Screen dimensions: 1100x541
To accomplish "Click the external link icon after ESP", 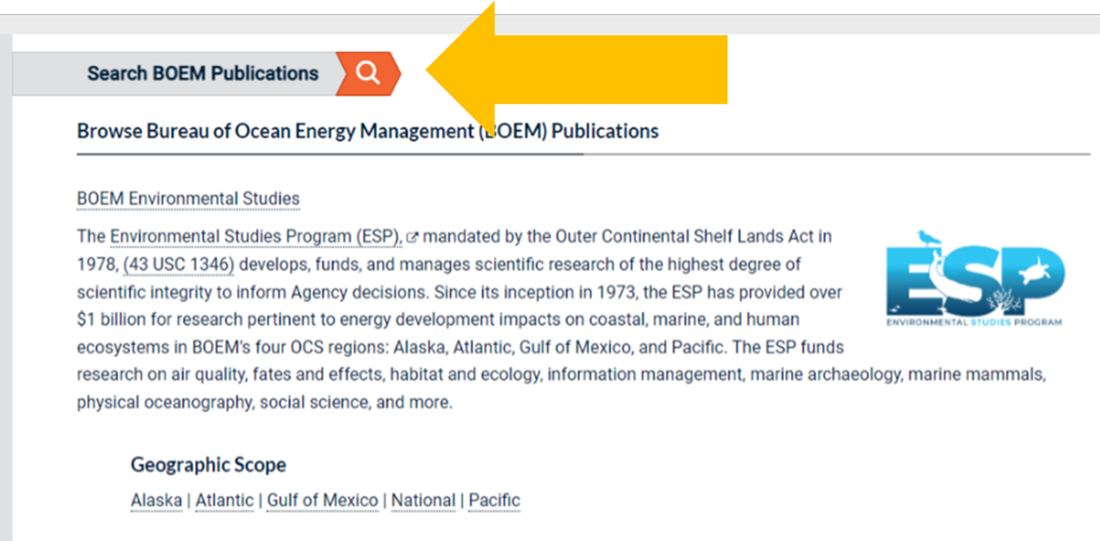I will tap(412, 238).
